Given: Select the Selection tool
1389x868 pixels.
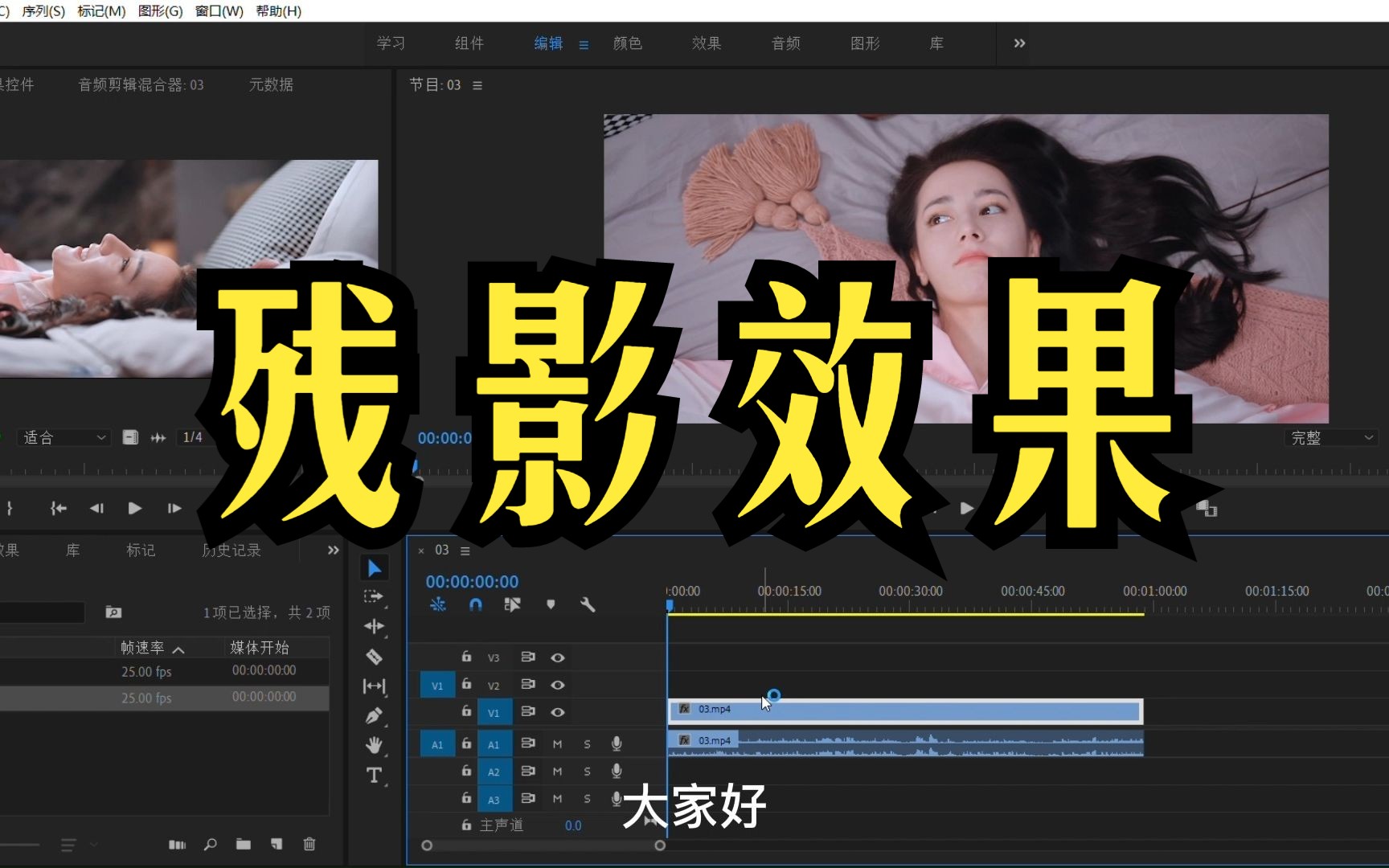Looking at the screenshot, I should (x=375, y=567).
